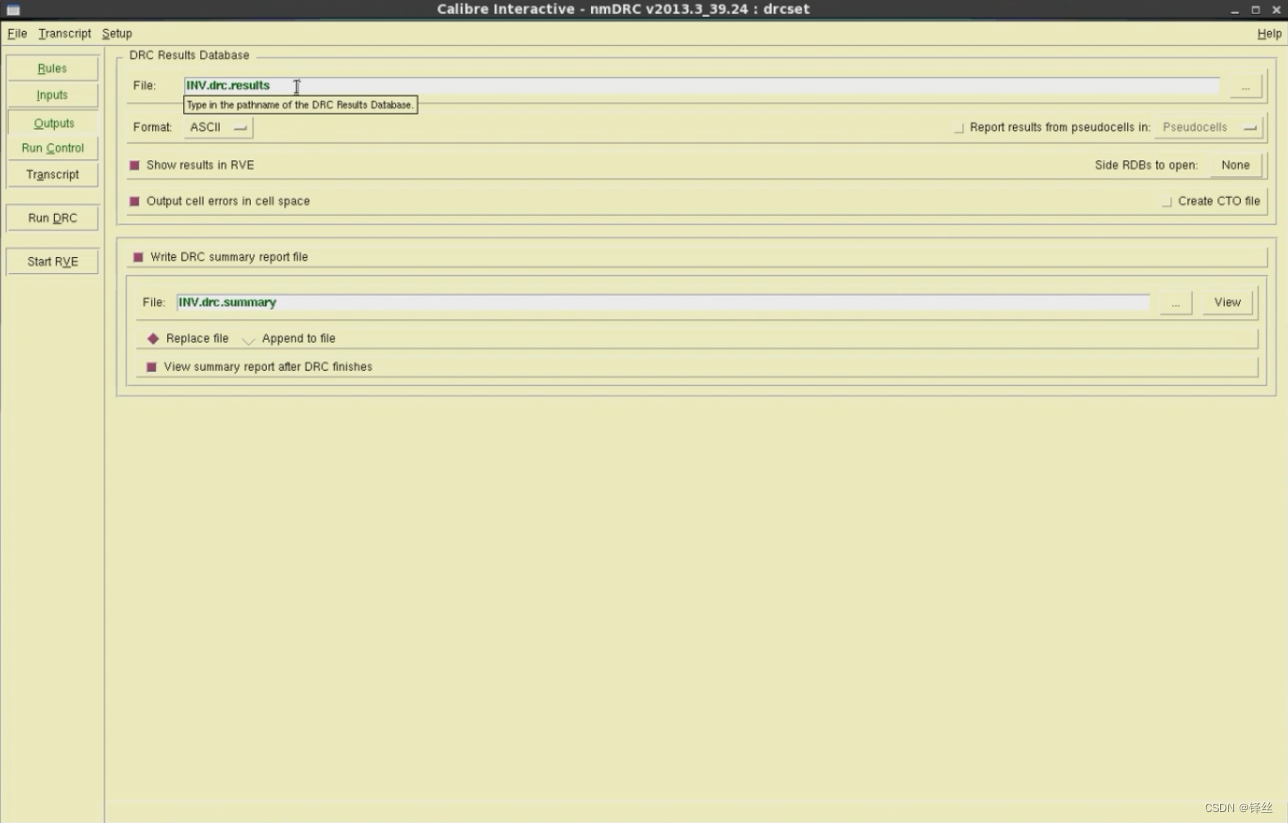Browse for DRC results database file

tap(1245, 87)
